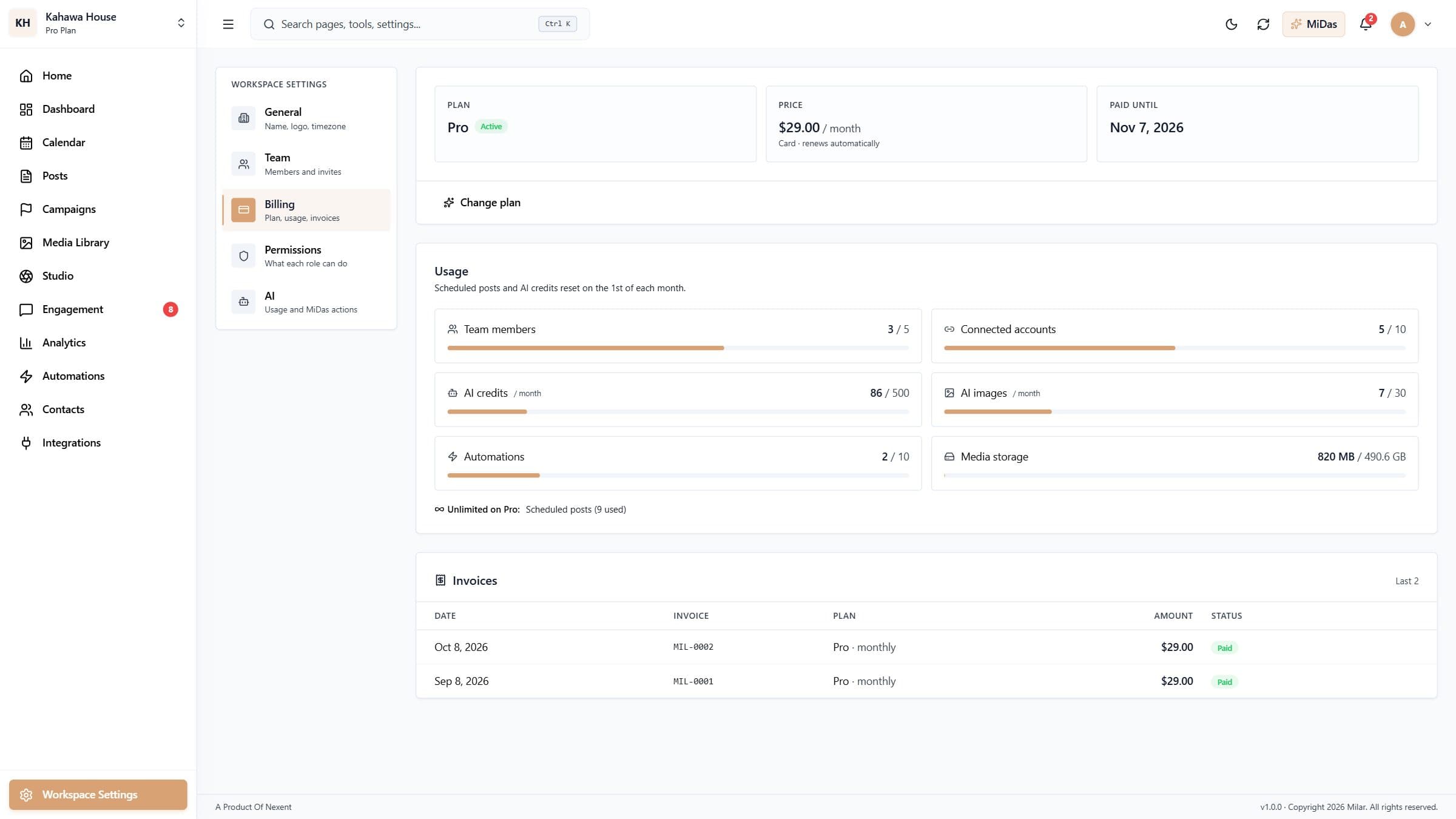
Task: Click the Search pages, tools, settings field
Action: point(420,24)
